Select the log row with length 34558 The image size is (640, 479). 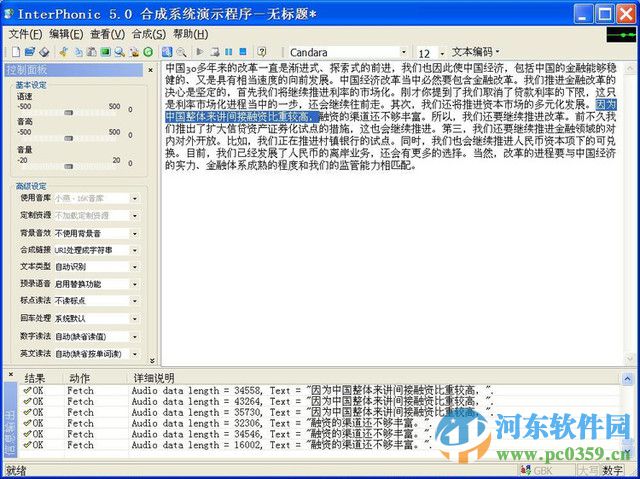320,390
